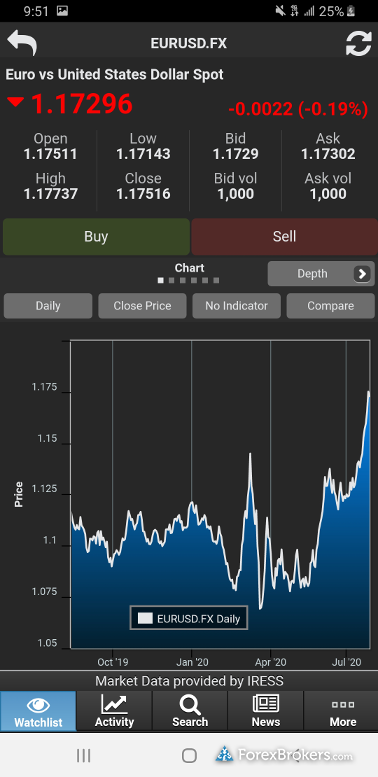Open the Daily interval dropdown
The height and width of the screenshot is (777, 378).
click(x=48, y=306)
